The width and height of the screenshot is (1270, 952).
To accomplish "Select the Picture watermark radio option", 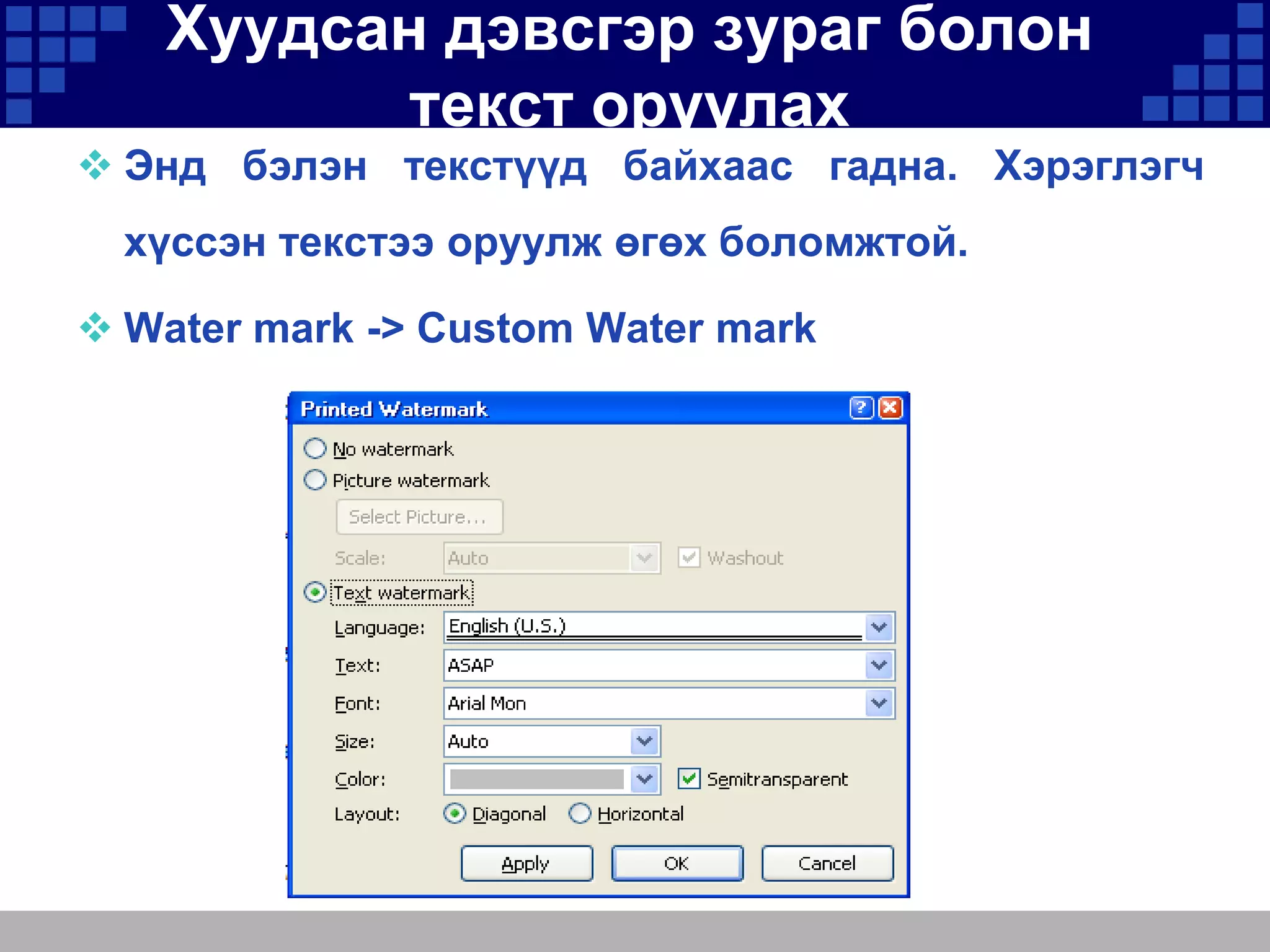I will click(x=315, y=480).
